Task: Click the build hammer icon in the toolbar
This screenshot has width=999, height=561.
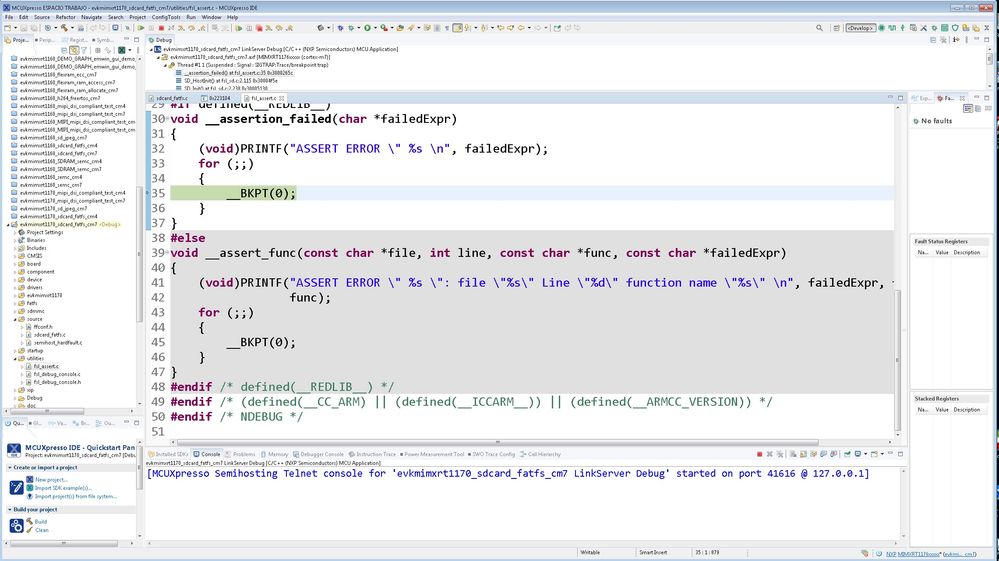Action: pyautogui.click(x=64, y=28)
